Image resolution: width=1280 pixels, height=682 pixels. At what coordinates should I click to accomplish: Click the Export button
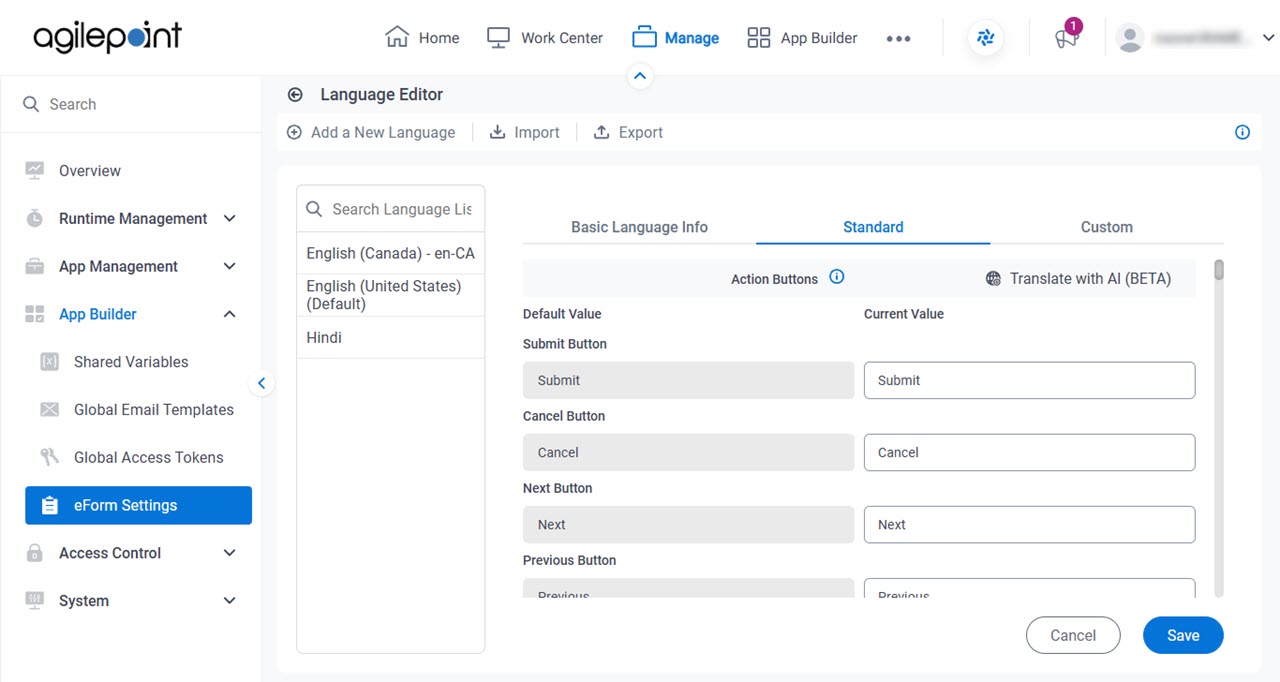click(628, 132)
